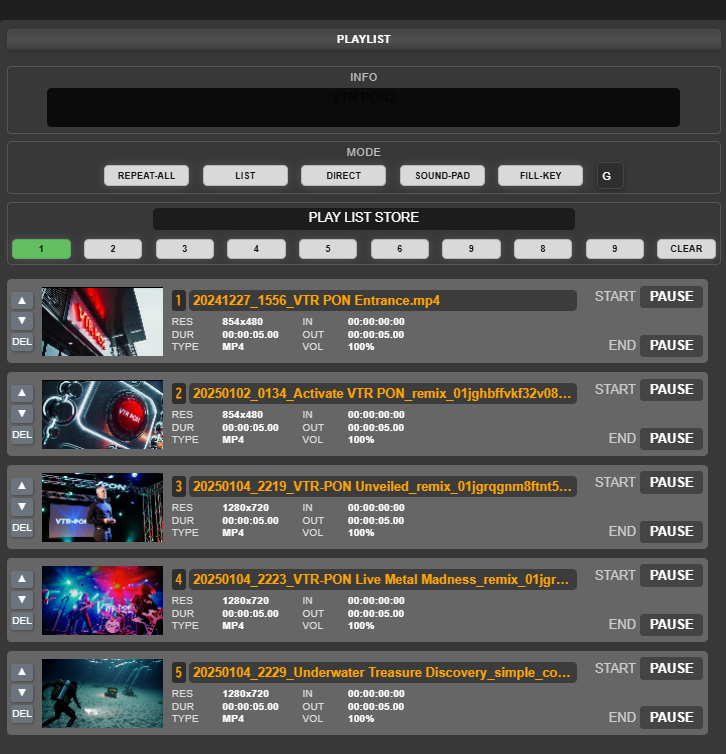
Task: Click the move-up arrow for clip 5
Action: 22,672
